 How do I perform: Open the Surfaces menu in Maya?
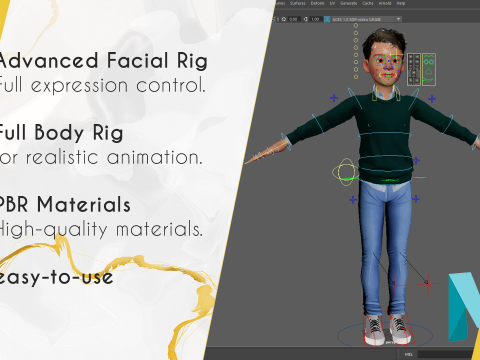[297, 3]
